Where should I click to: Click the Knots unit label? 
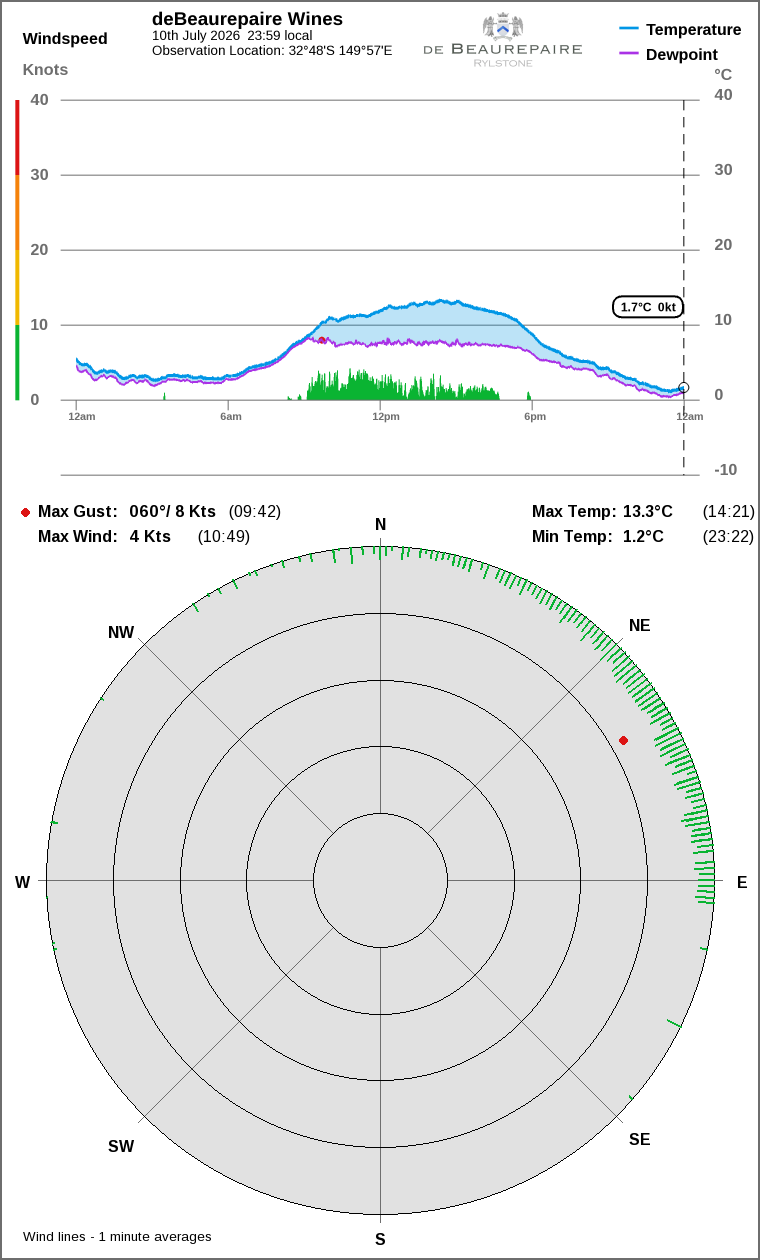pyautogui.click(x=46, y=70)
